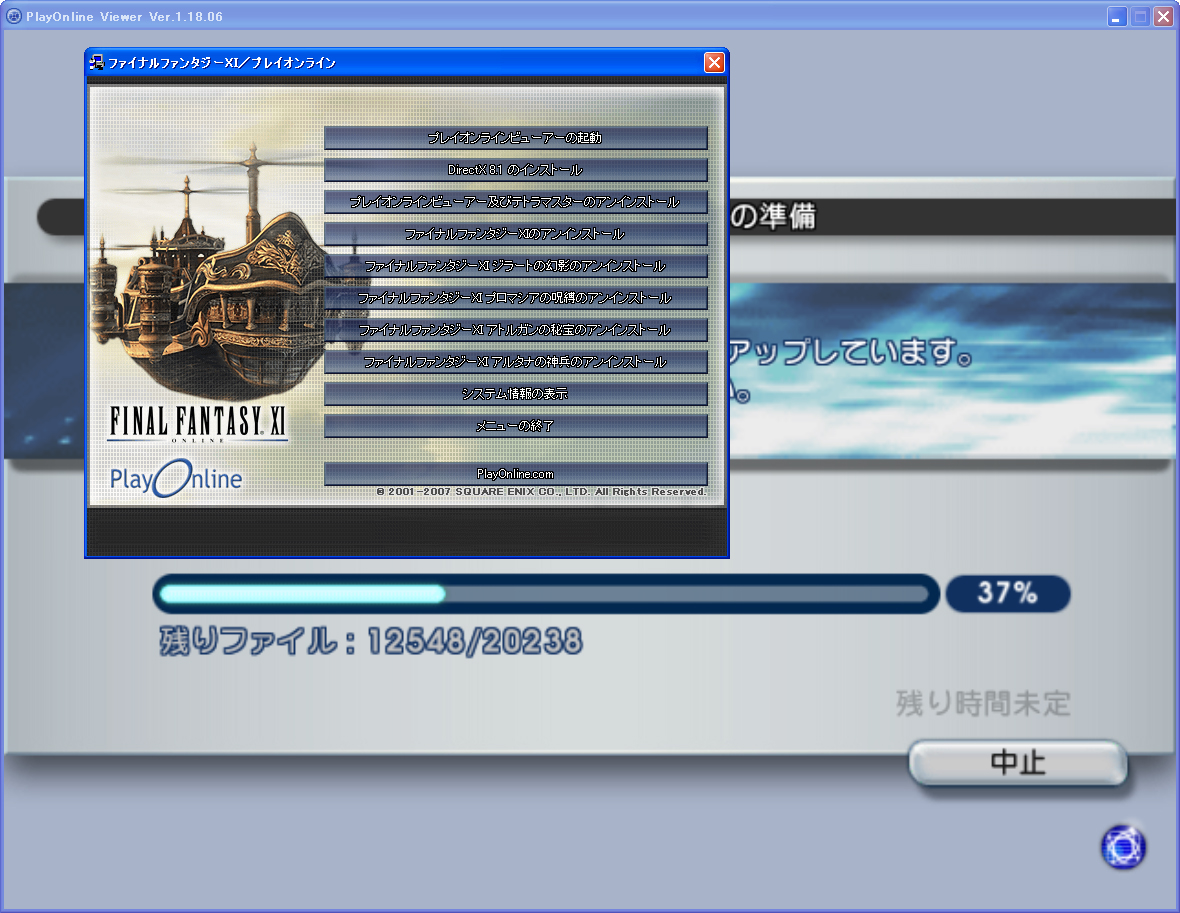Launch PlayOnline Viewer (プレイオンラインビューアーの起動)
The image size is (1180, 913).
click(515, 138)
